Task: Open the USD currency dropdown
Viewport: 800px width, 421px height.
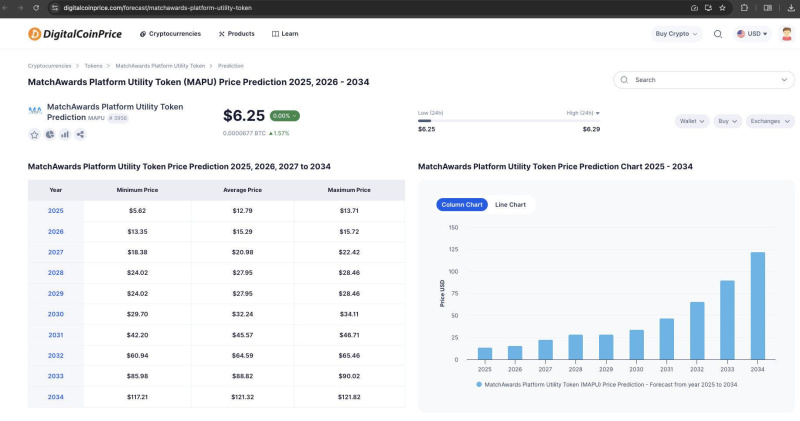Action: tap(752, 33)
